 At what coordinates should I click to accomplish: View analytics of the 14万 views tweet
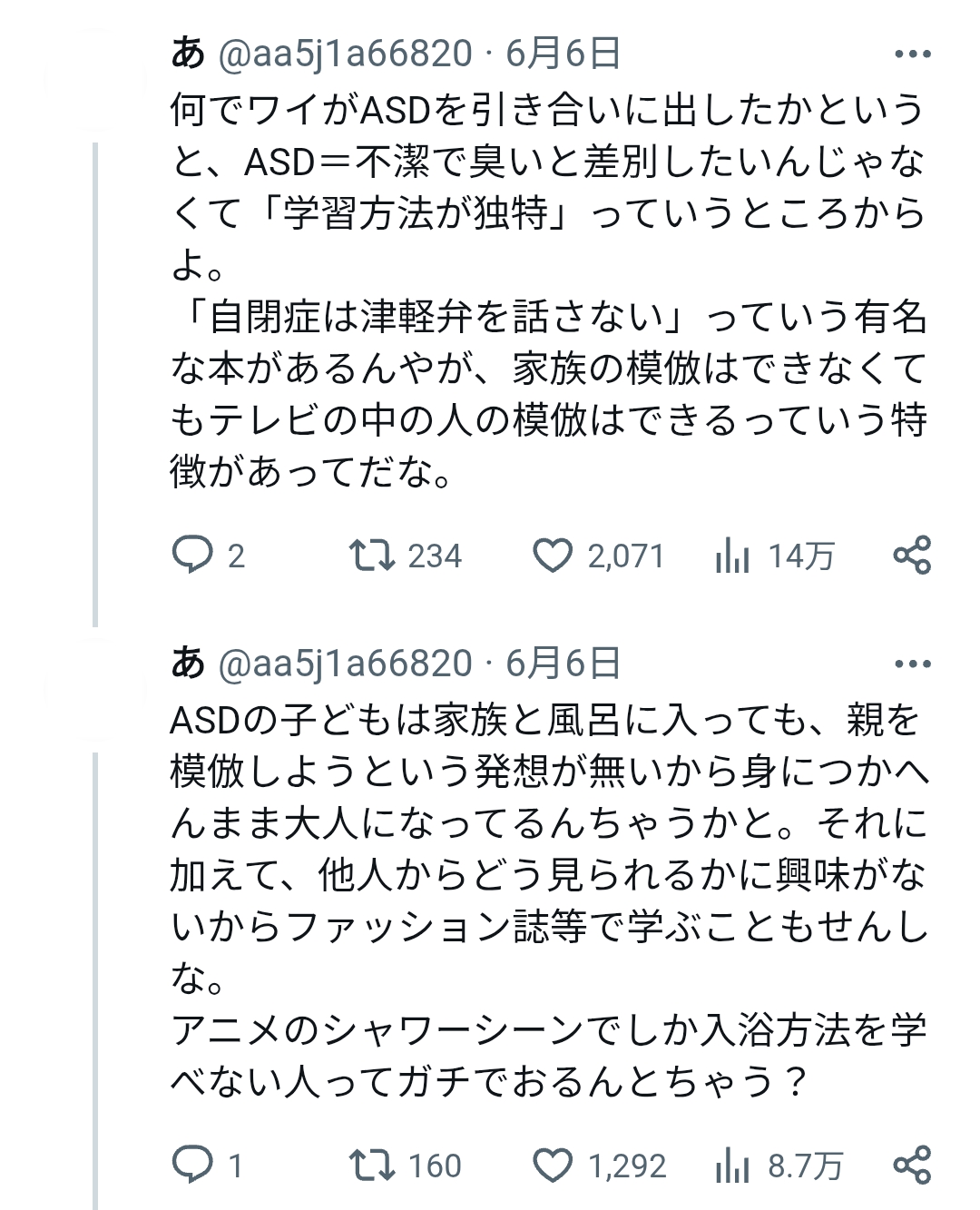pyautogui.click(x=732, y=556)
